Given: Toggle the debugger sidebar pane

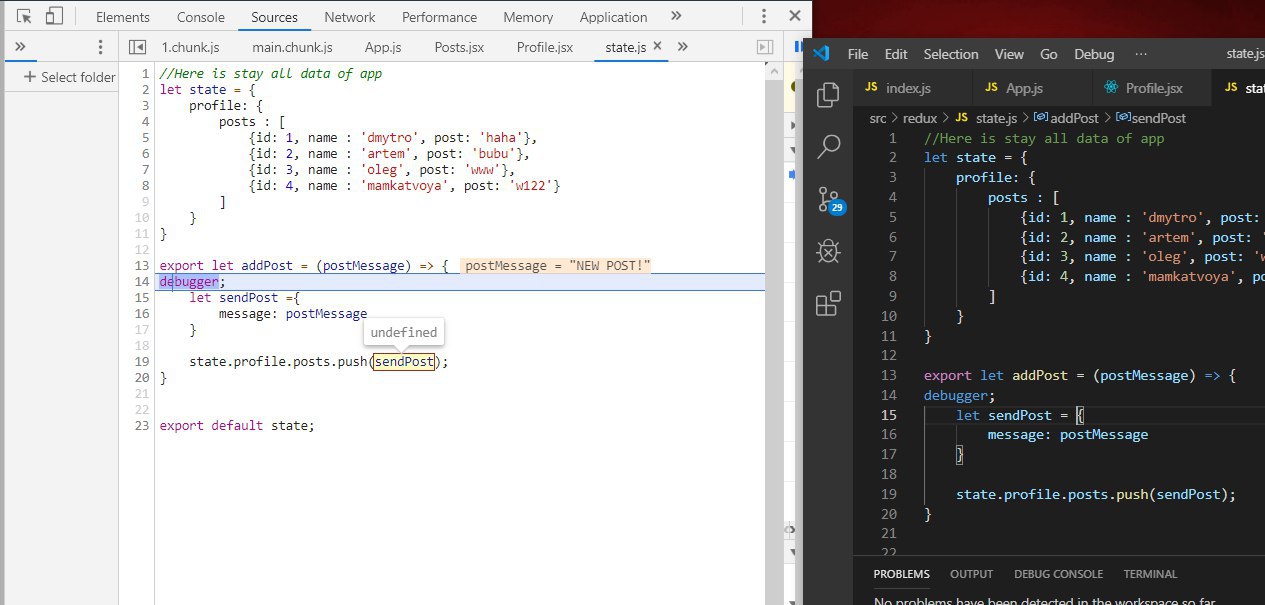Looking at the screenshot, I should pos(765,47).
